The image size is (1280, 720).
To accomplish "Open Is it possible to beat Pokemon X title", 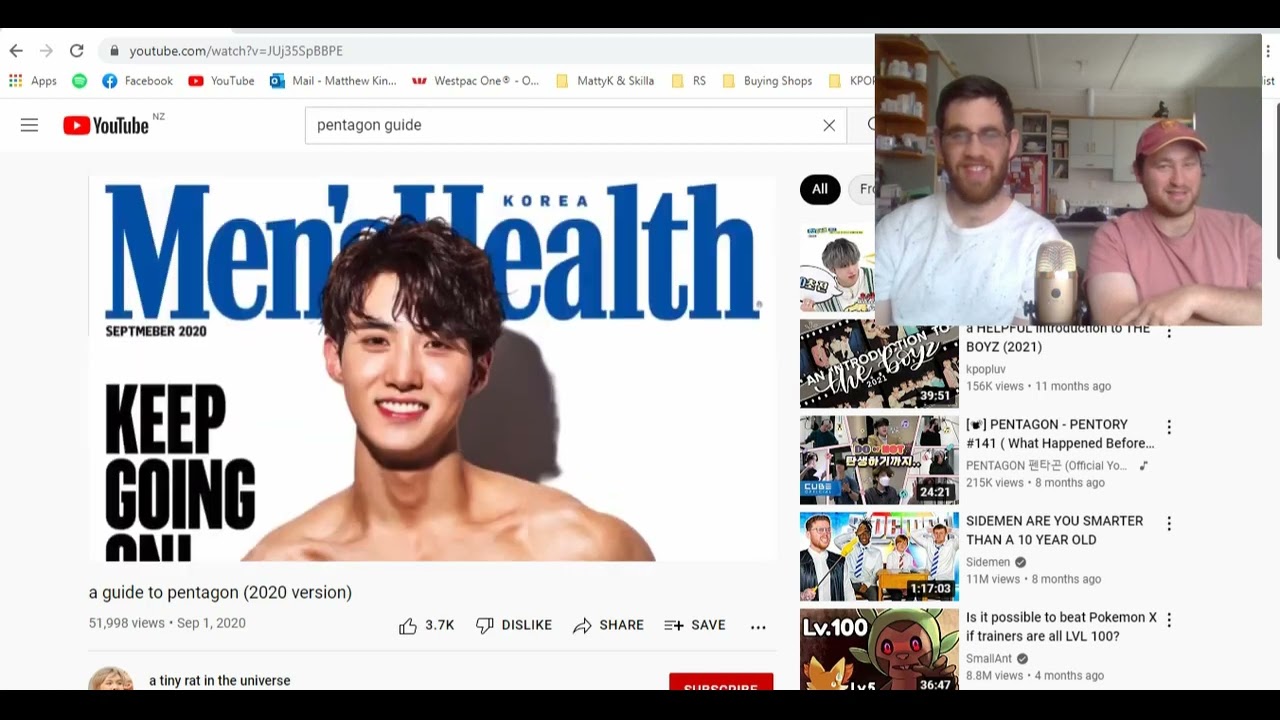I will coord(1061,627).
